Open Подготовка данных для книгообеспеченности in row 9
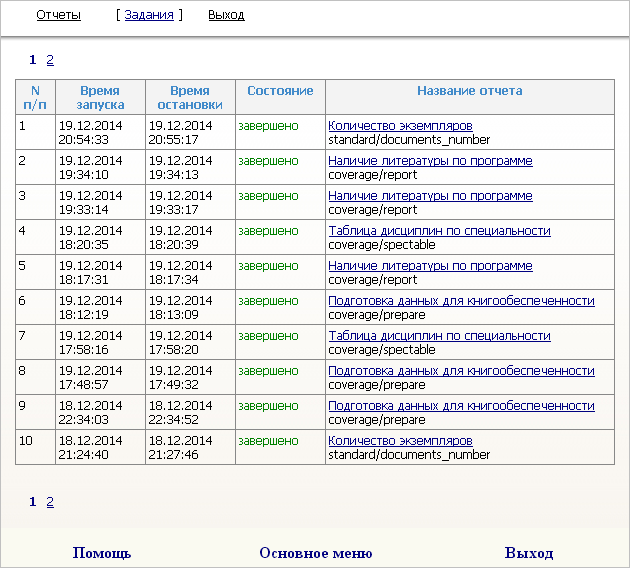This screenshot has height=568, width=630. [x=461, y=406]
